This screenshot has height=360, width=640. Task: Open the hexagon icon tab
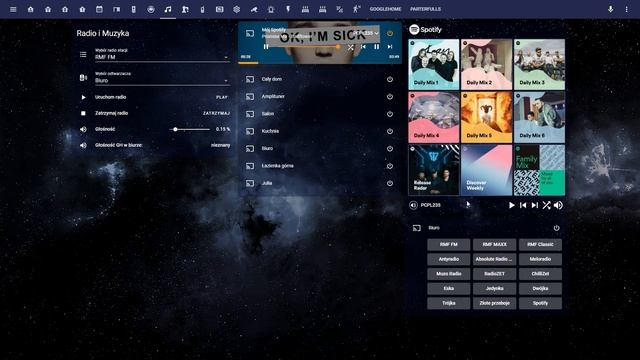(x=237, y=9)
